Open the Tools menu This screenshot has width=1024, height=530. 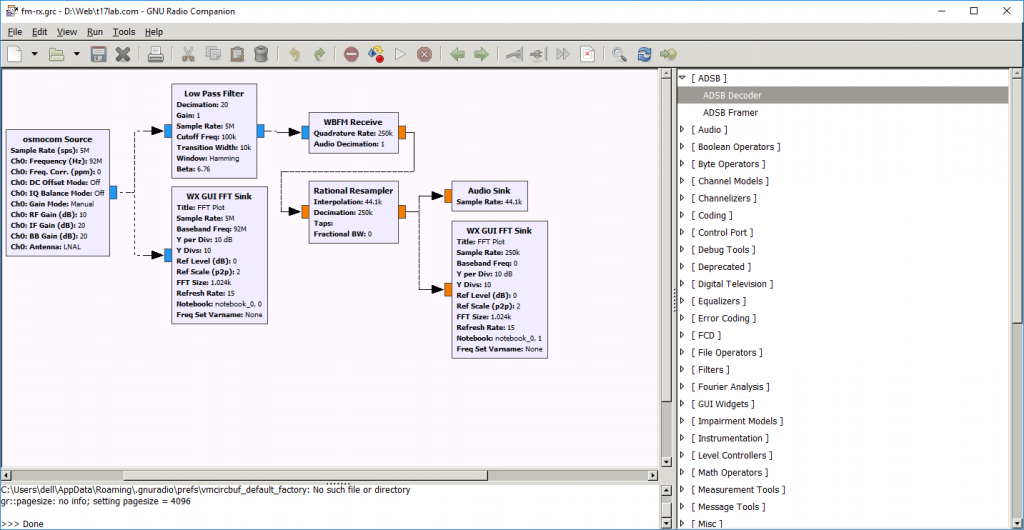pyautogui.click(x=124, y=32)
